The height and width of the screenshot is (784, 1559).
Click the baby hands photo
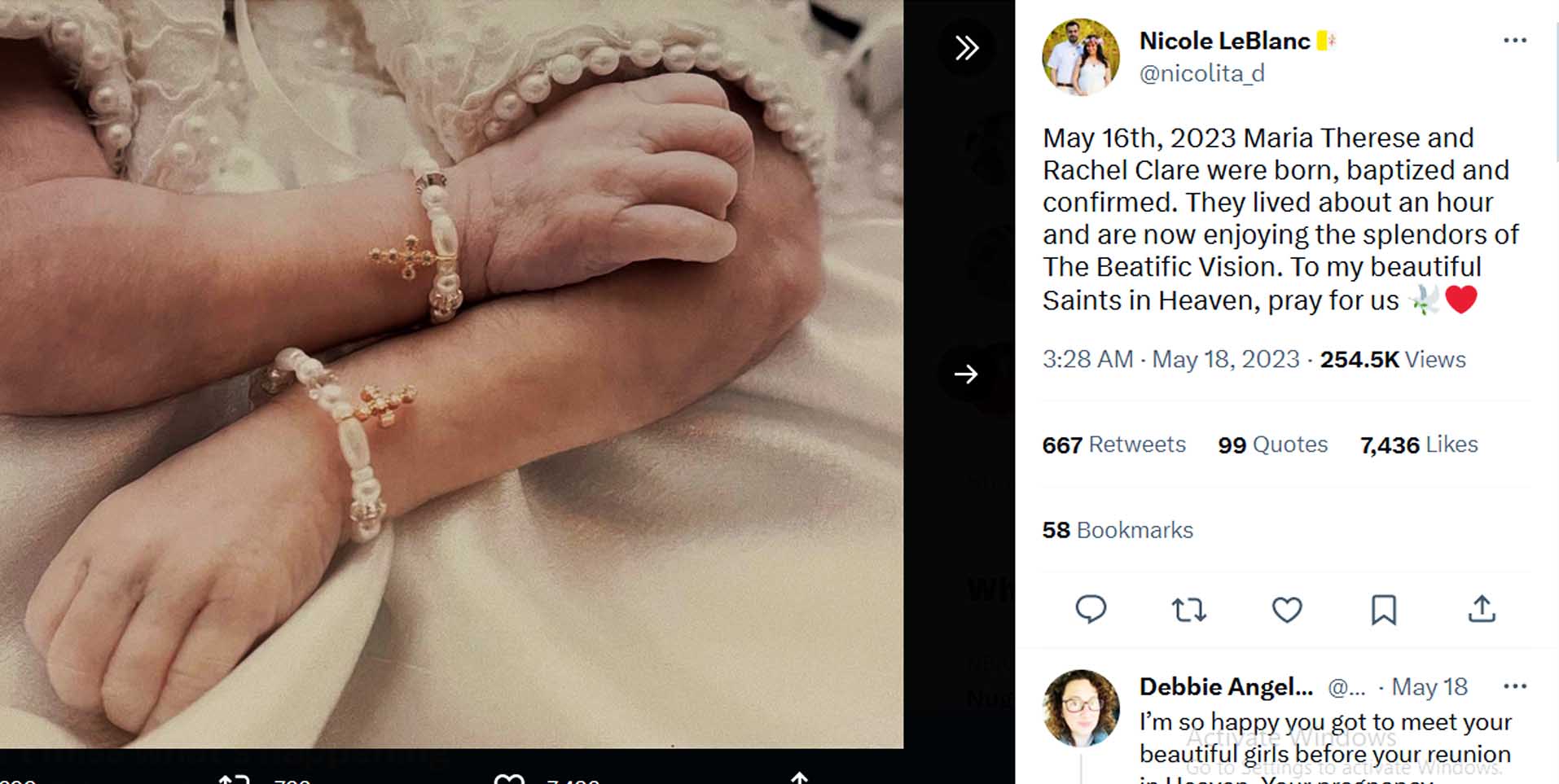point(451,374)
